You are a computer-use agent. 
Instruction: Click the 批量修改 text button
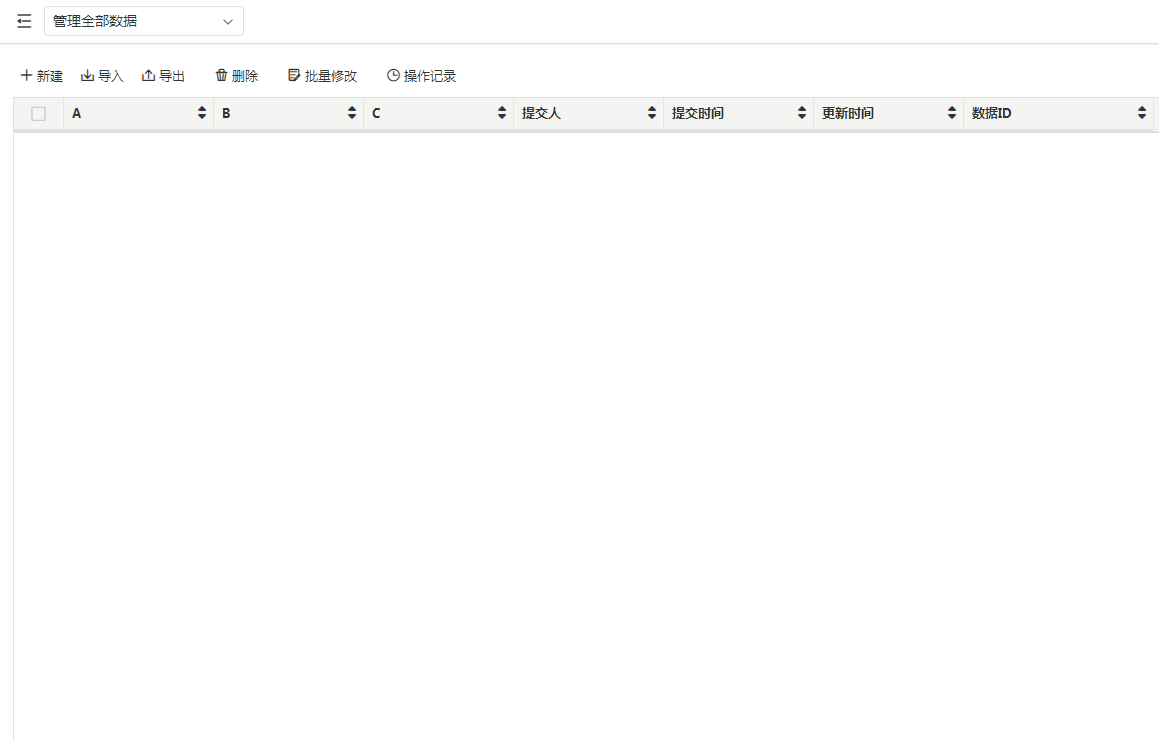coord(331,76)
